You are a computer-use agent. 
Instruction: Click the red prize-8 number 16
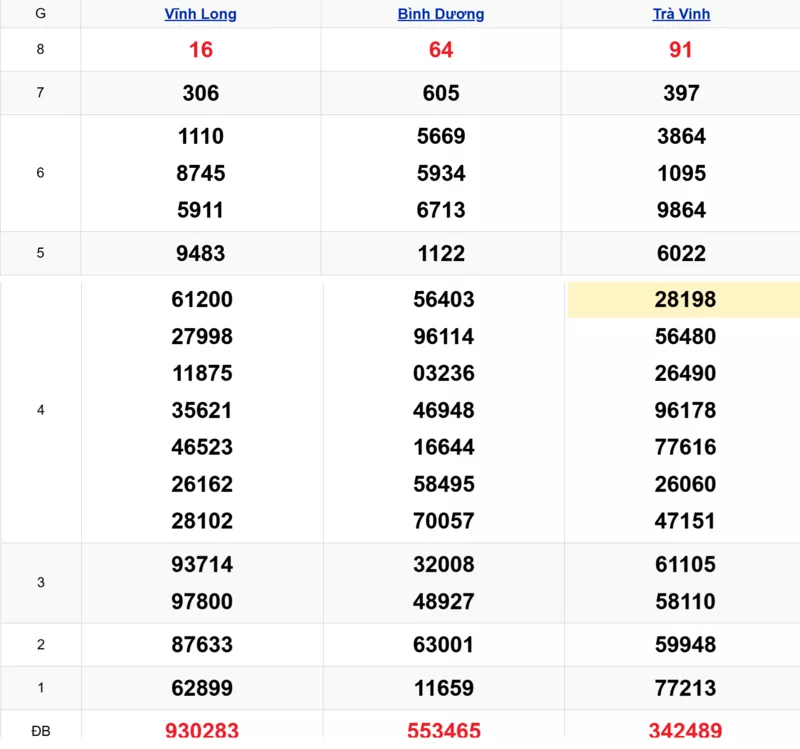(x=201, y=50)
